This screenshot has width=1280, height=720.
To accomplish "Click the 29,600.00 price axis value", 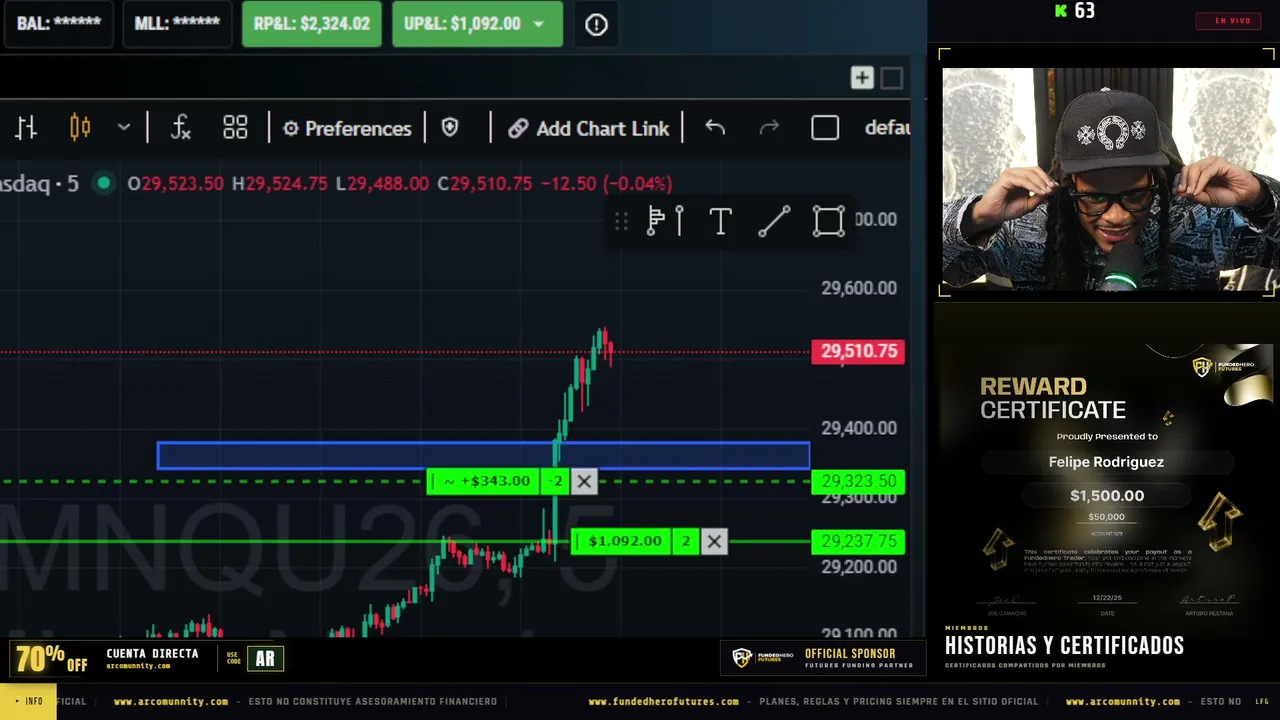I will [859, 288].
